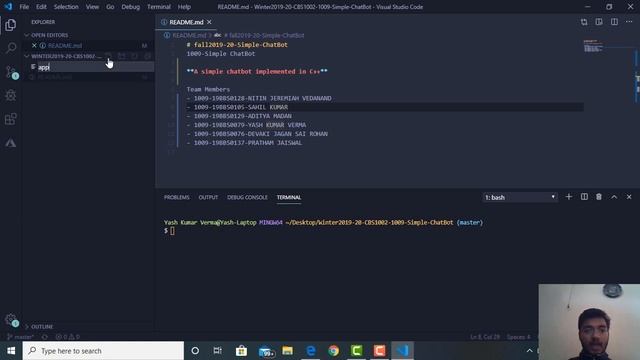Viewport: 640px width, 360px height.
Task: Expand the OUTLINE section
Action: 39,327
